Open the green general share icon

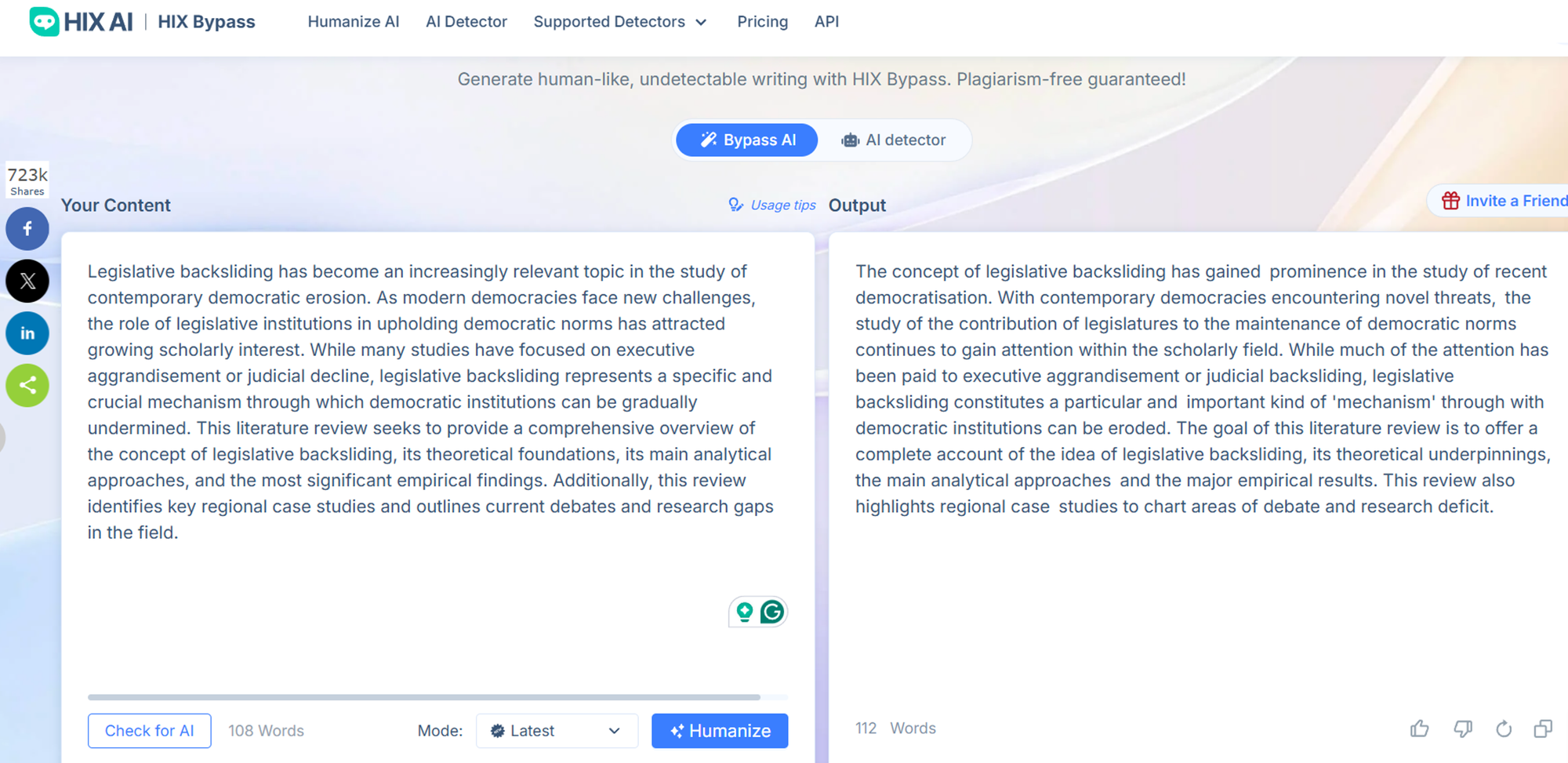pos(27,385)
